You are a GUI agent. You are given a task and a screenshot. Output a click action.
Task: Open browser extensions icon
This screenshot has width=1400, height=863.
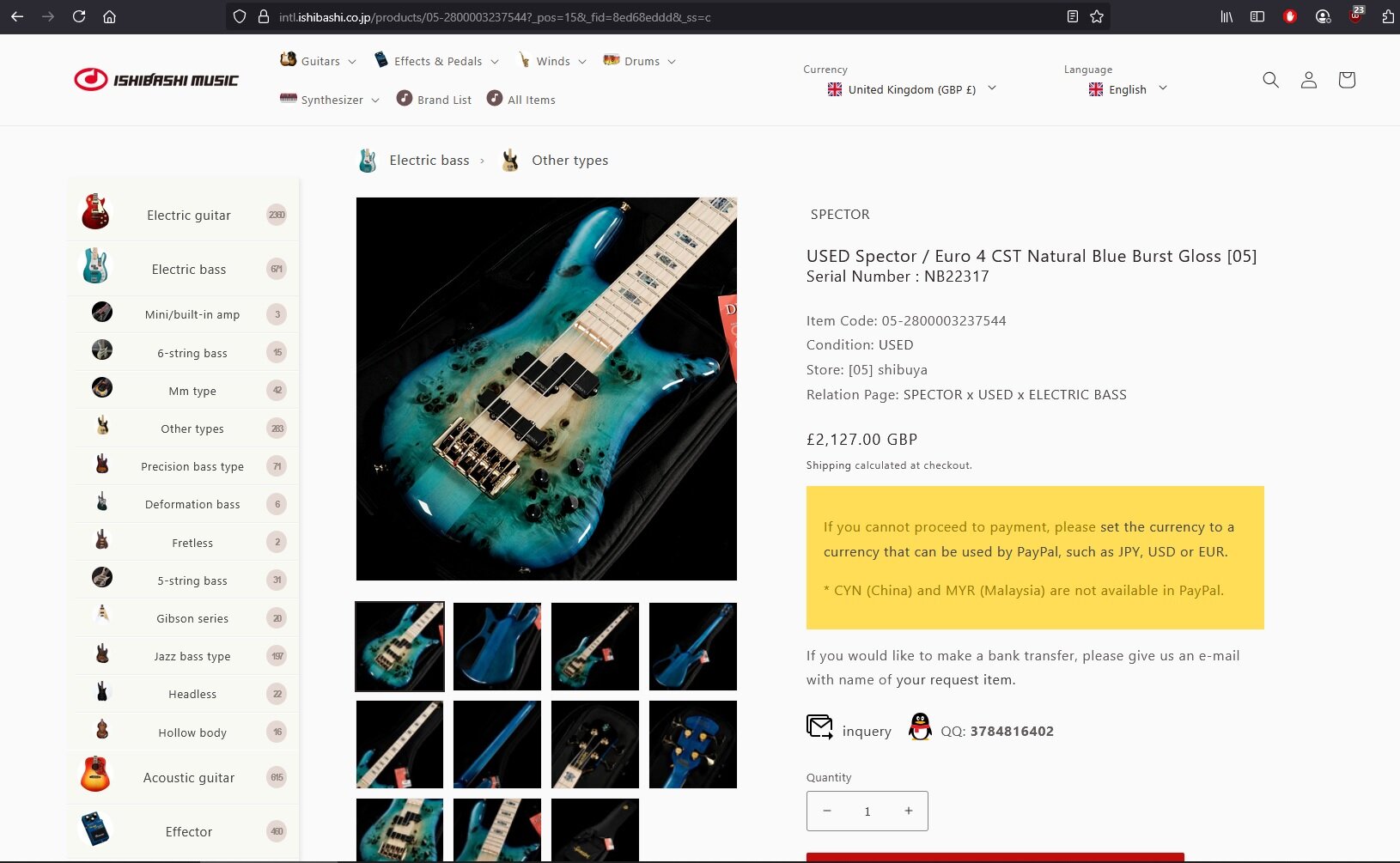[x=1388, y=16]
